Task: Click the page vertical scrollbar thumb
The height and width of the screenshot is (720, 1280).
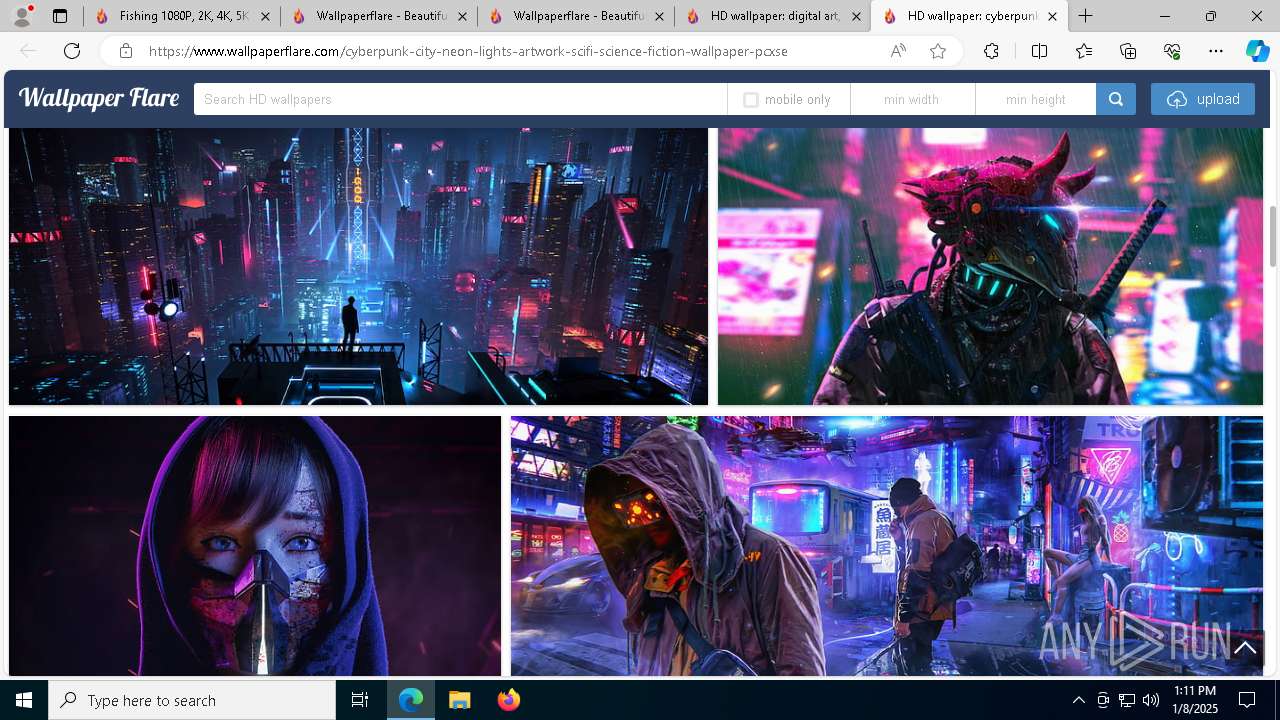Action: click(1273, 236)
